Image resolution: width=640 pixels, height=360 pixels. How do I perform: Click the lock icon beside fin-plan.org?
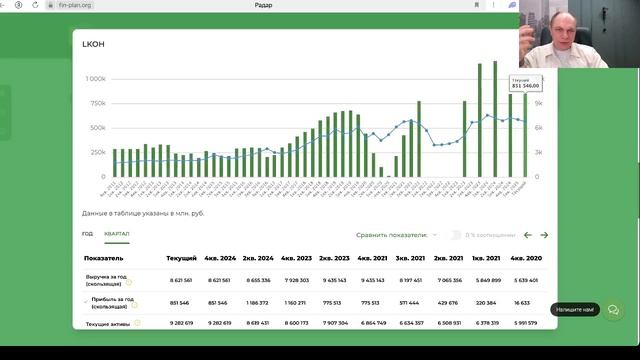coord(51,5)
